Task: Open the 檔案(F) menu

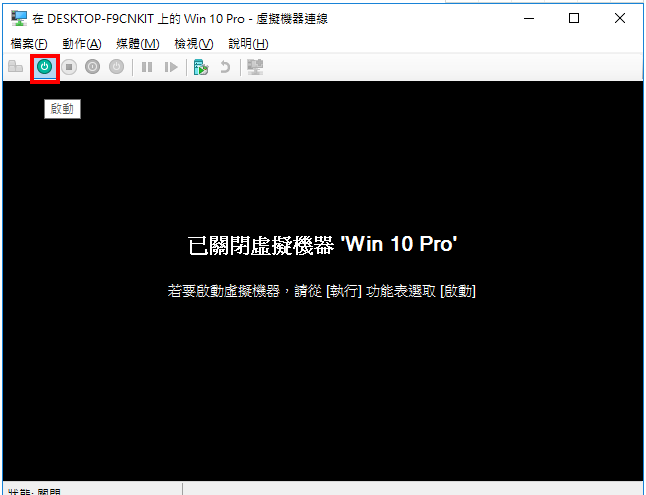Action: tap(29, 44)
